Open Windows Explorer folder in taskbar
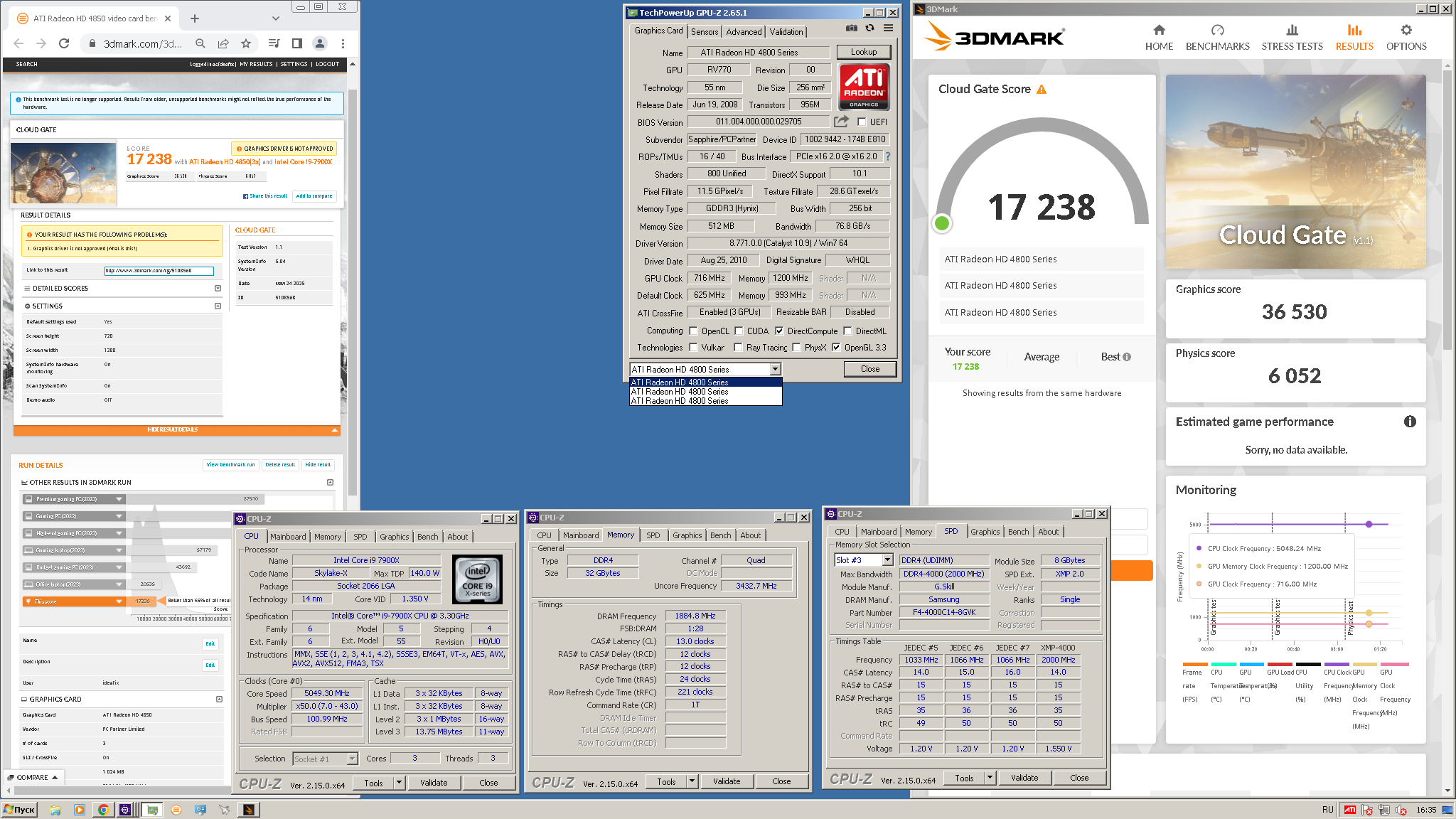Image resolution: width=1456 pixels, height=819 pixels. [x=55, y=810]
